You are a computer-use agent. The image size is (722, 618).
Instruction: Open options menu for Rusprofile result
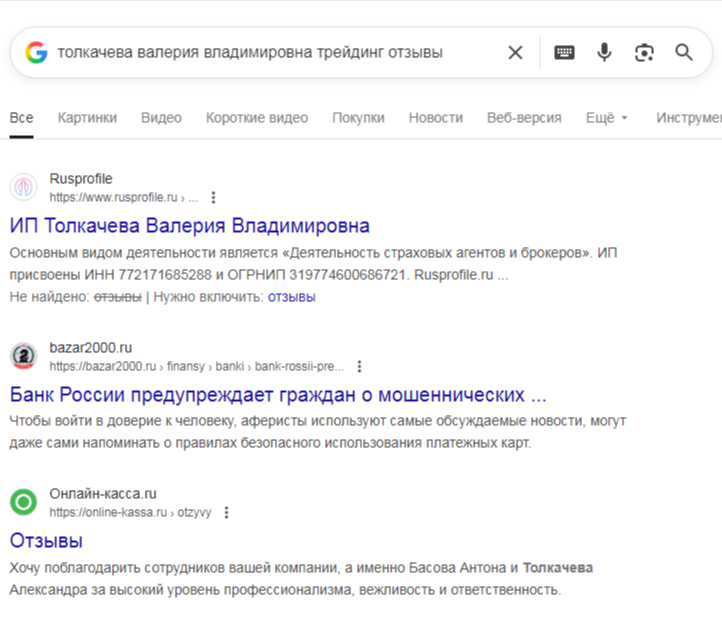pyautogui.click(x=213, y=198)
